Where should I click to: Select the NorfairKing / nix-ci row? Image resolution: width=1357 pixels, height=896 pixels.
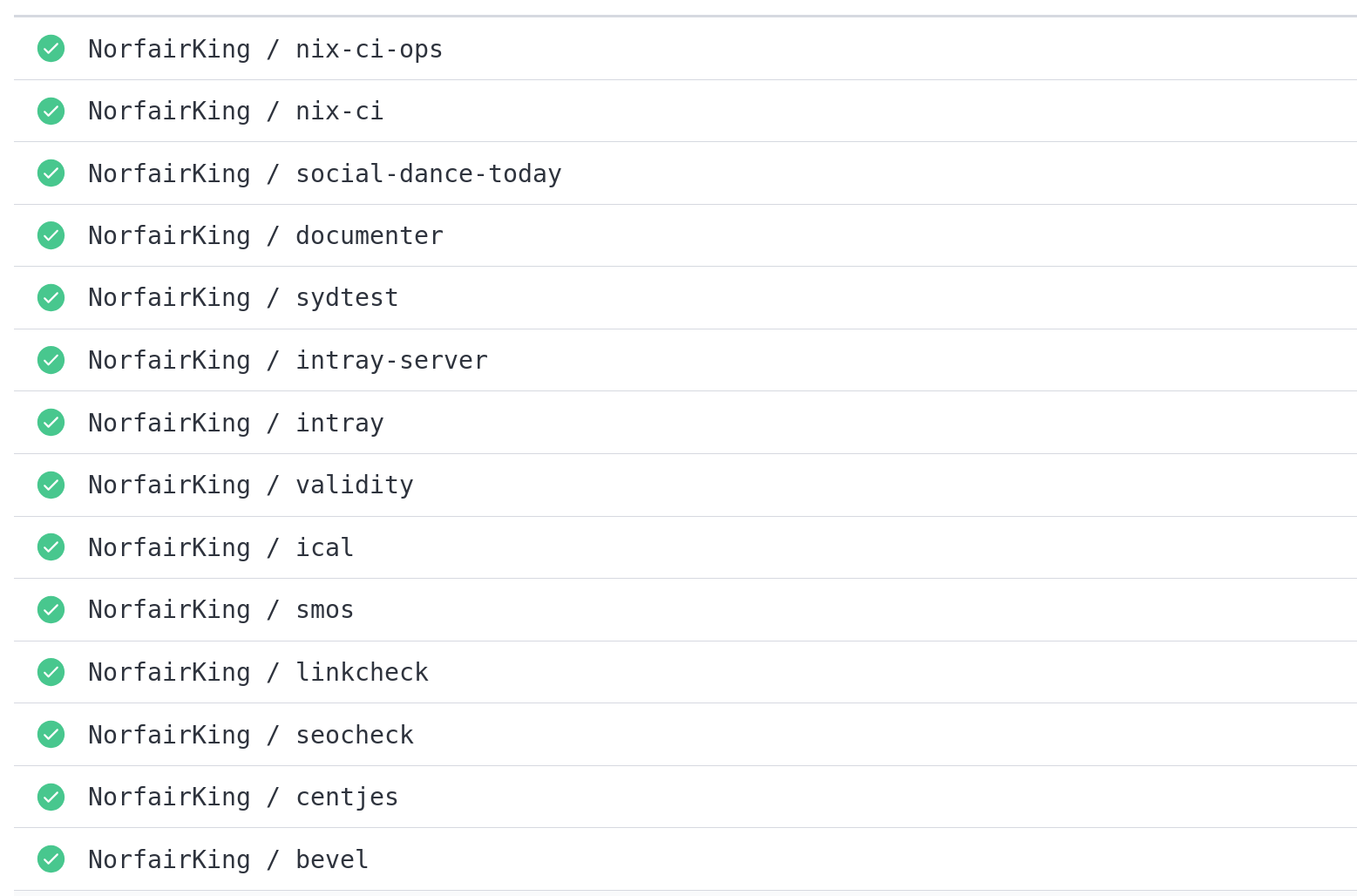click(235, 111)
